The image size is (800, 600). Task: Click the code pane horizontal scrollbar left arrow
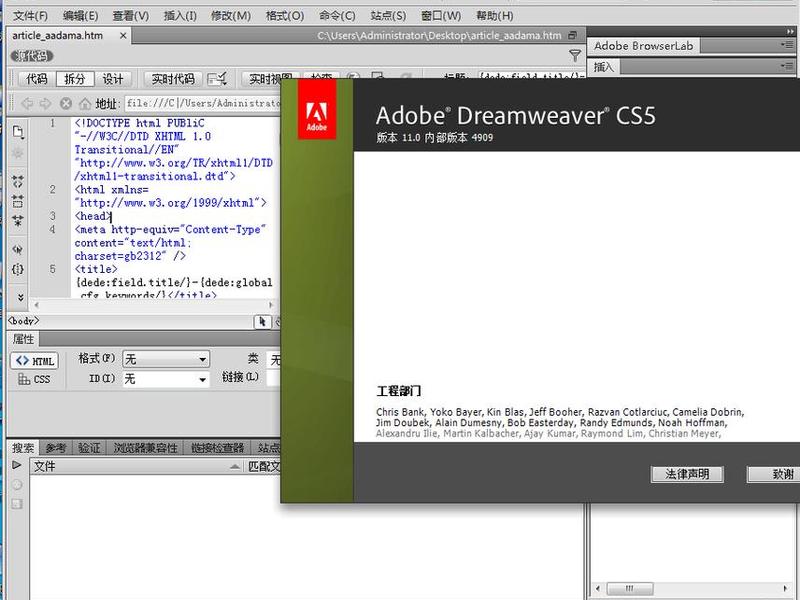click(36, 305)
